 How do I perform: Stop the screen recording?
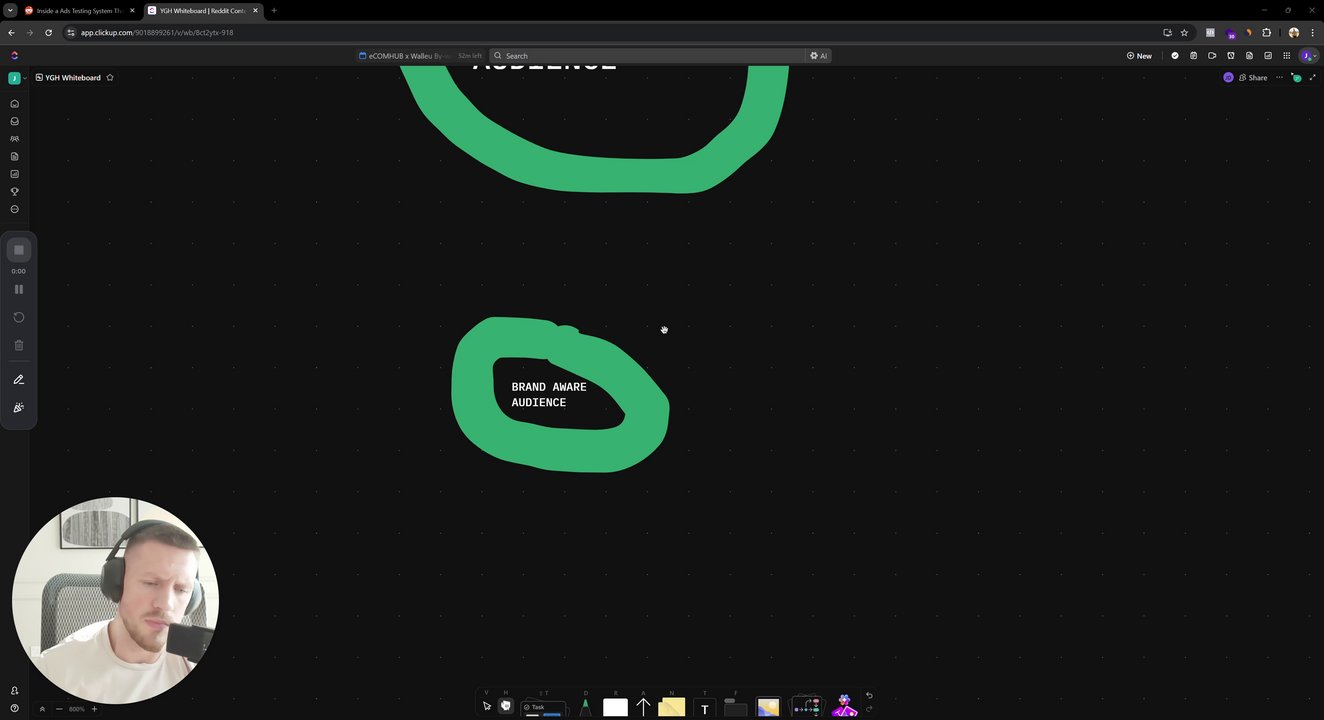point(19,250)
